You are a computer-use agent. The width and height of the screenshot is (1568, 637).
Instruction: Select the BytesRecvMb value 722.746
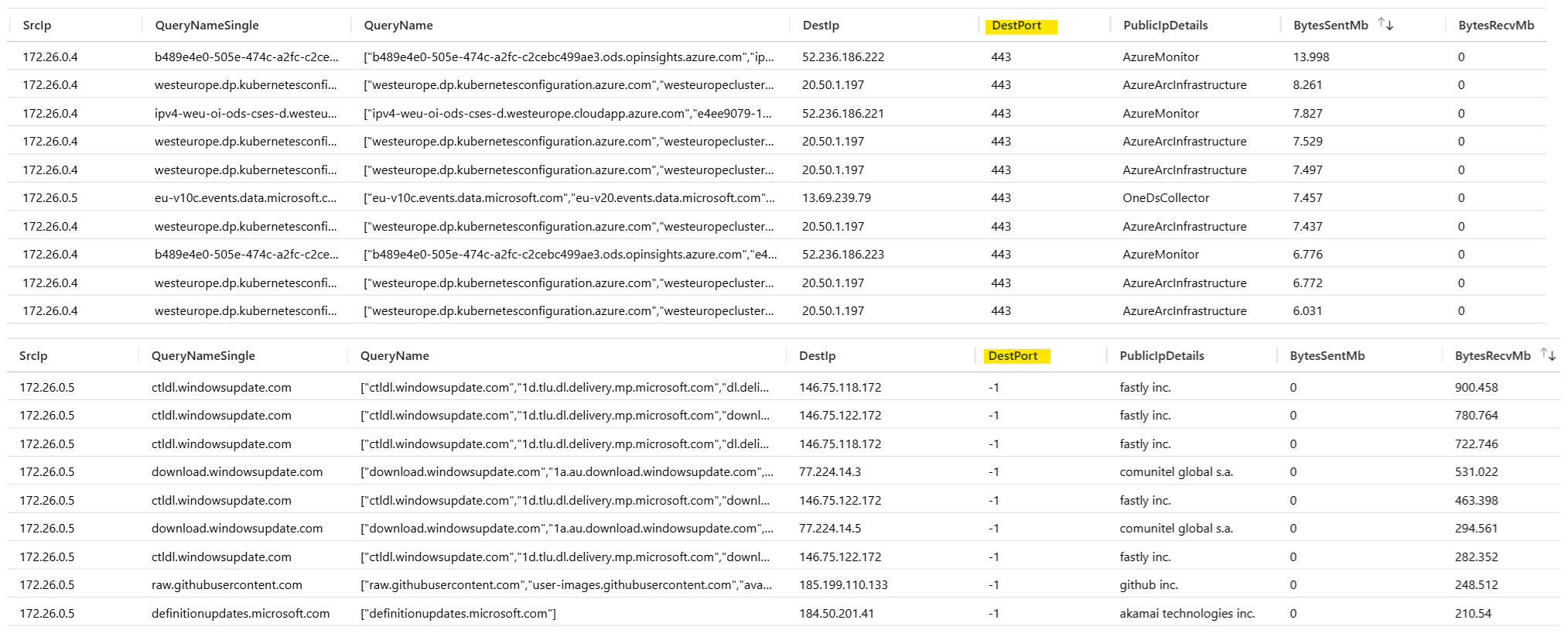tap(1476, 444)
